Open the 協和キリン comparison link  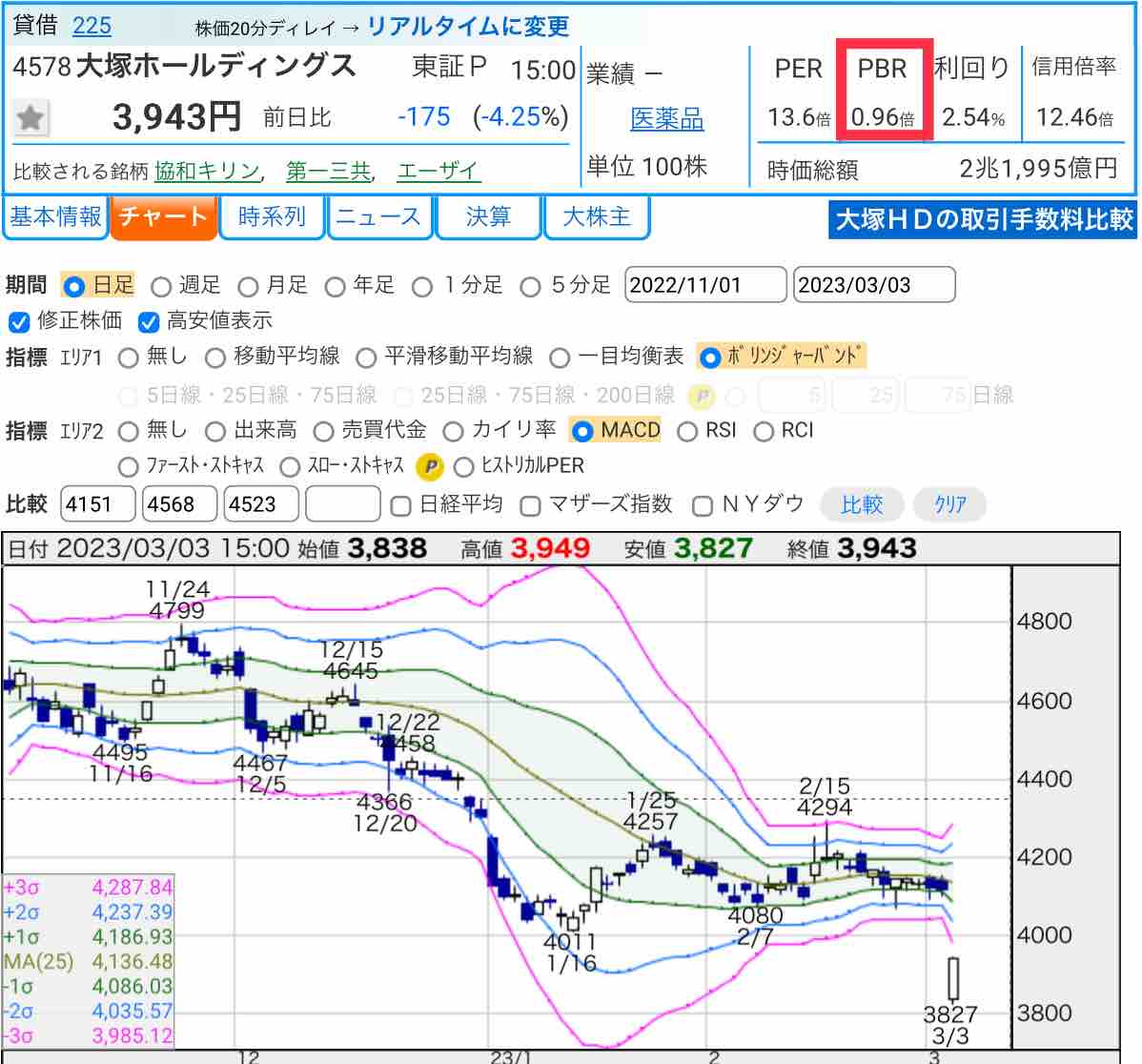point(208,172)
